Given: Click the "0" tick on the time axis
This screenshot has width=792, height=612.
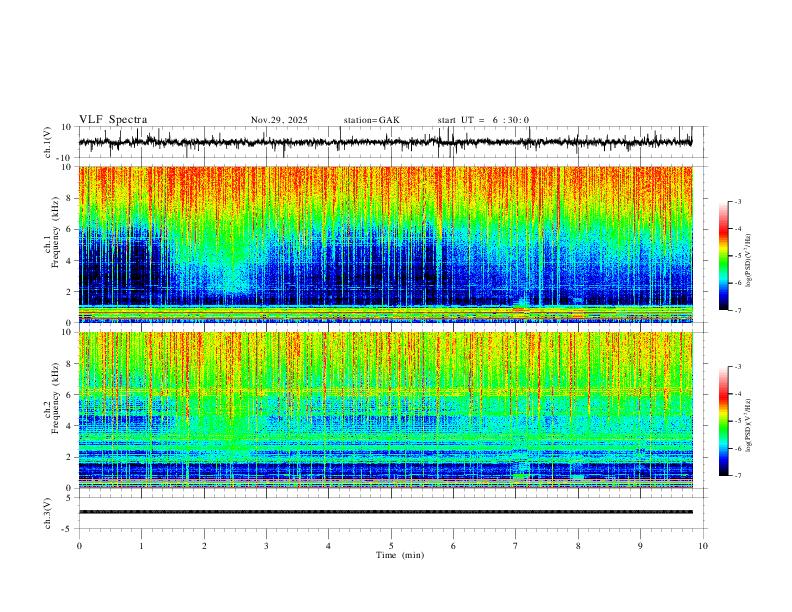Looking at the screenshot, I should pyautogui.click(x=79, y=546).
